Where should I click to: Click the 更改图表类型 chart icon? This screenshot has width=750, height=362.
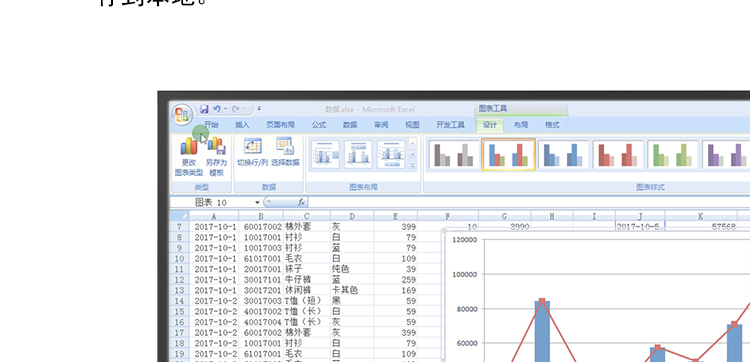188,146
